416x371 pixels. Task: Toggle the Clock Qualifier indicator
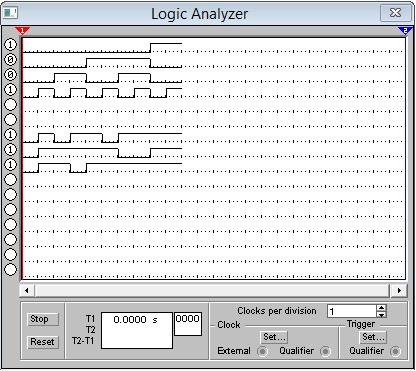325,351
